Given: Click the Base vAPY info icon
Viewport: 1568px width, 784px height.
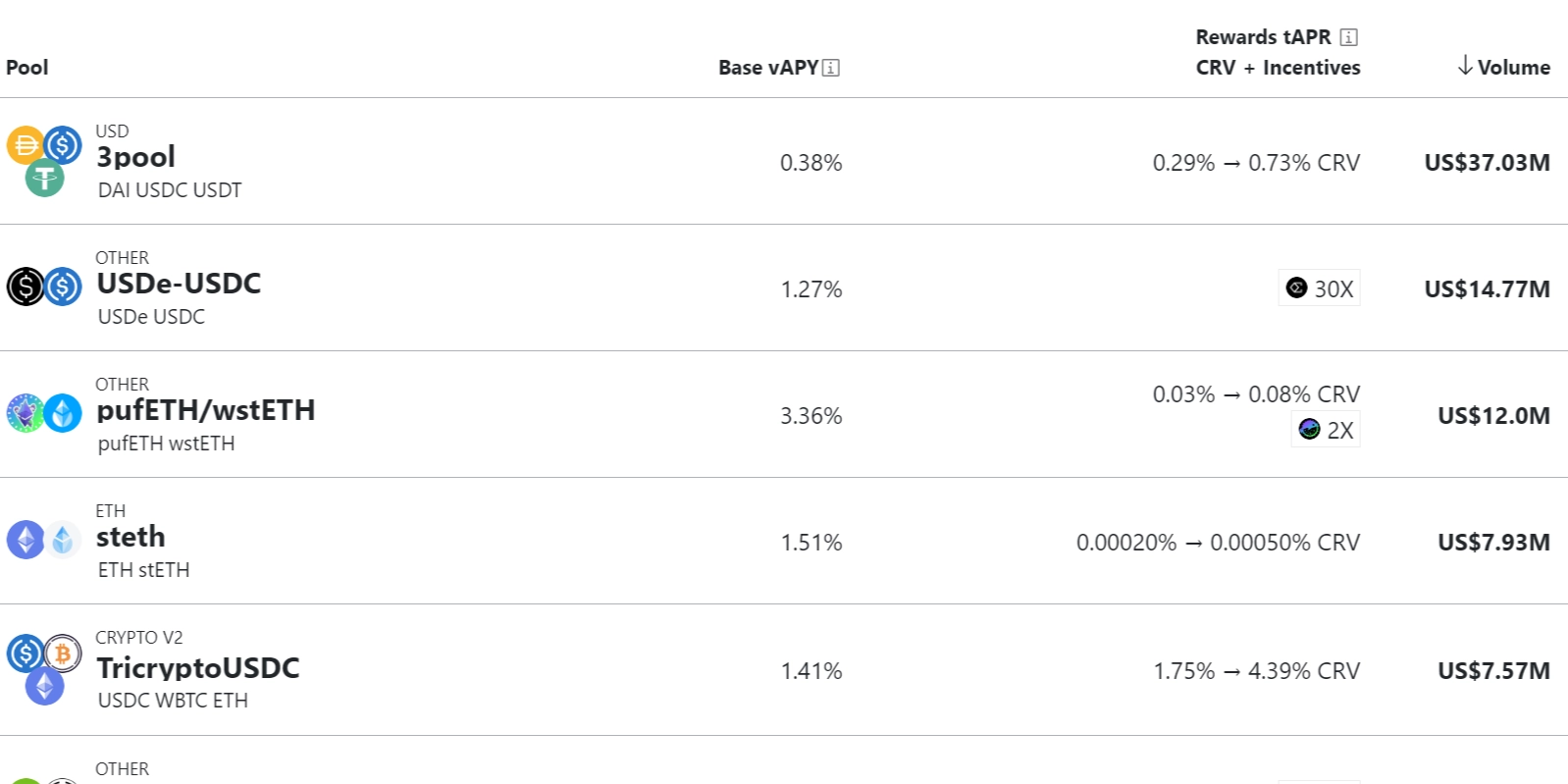Looking at the screenshot, I should click(831, 68).
